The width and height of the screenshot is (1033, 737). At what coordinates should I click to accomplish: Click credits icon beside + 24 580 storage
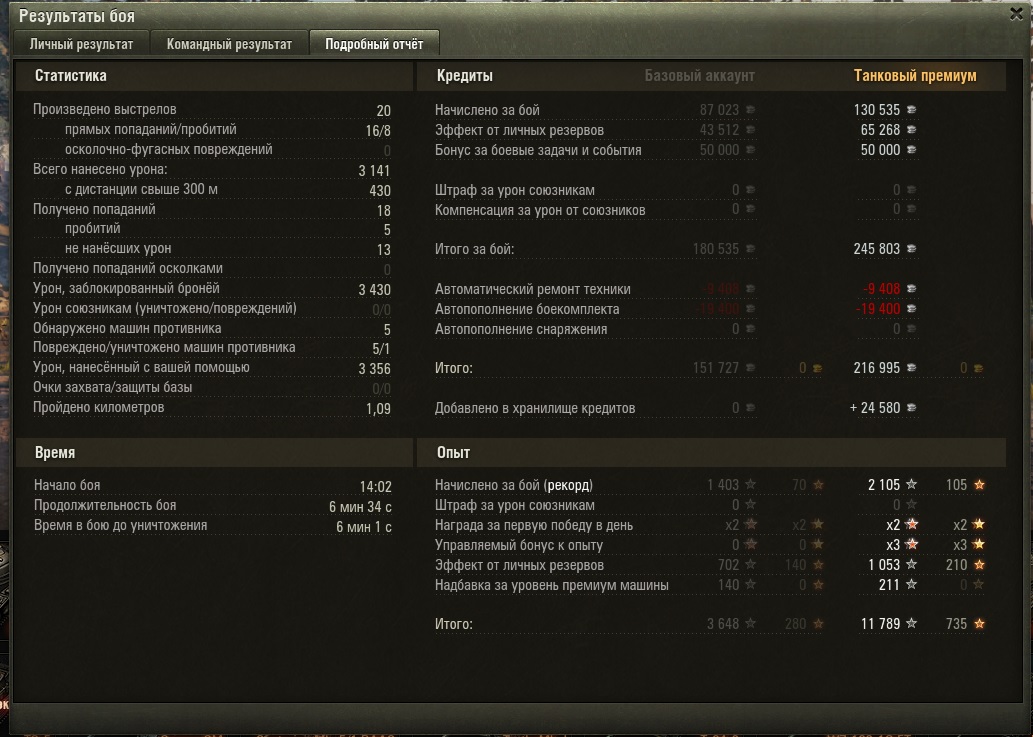(x=912, y=408)
